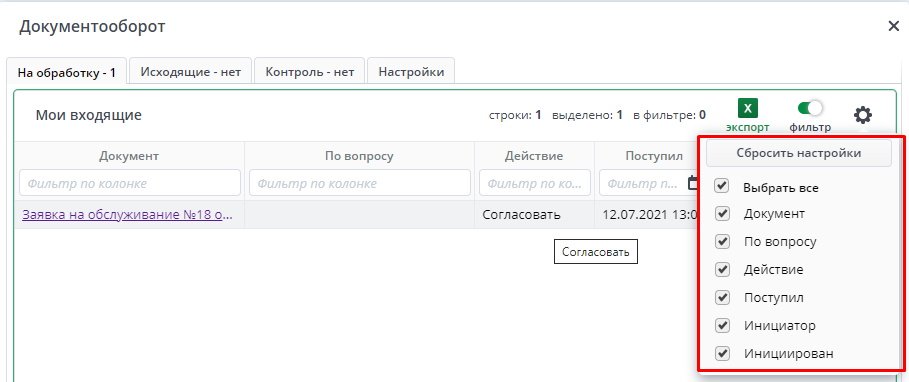Click the Согласовать tooltip

coord(596,252)
